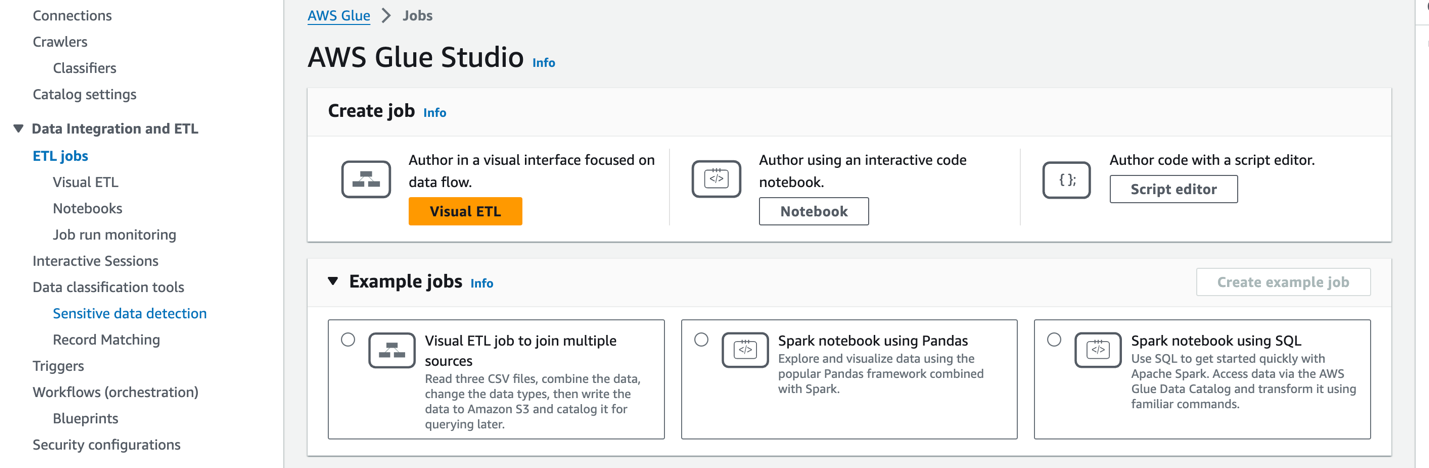This screenshot has height=468, width=1429.
Task: Click the Spark notebook using SQL icon
Action: (x=1098, y=351)
